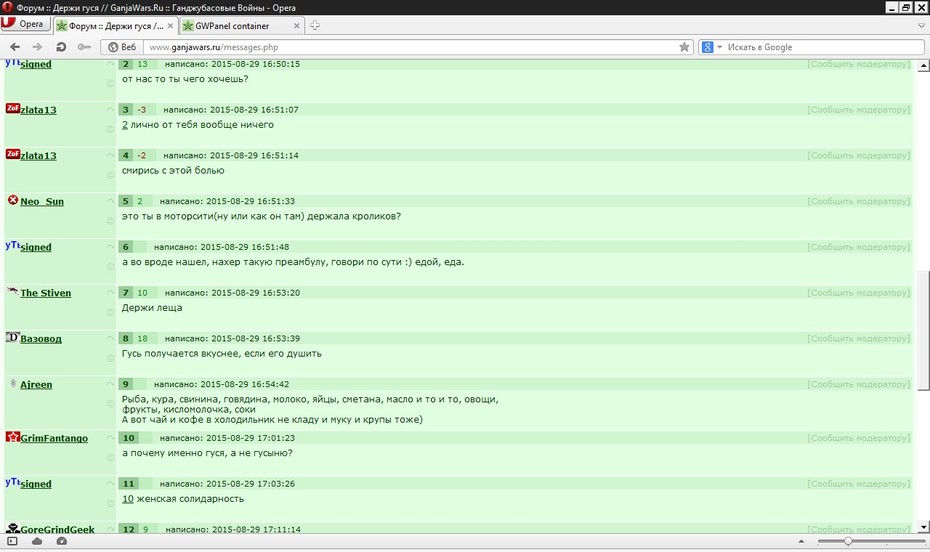Open the tab list chevron at far right
Viewport: 930px width, 552px height.
point(921,25)
